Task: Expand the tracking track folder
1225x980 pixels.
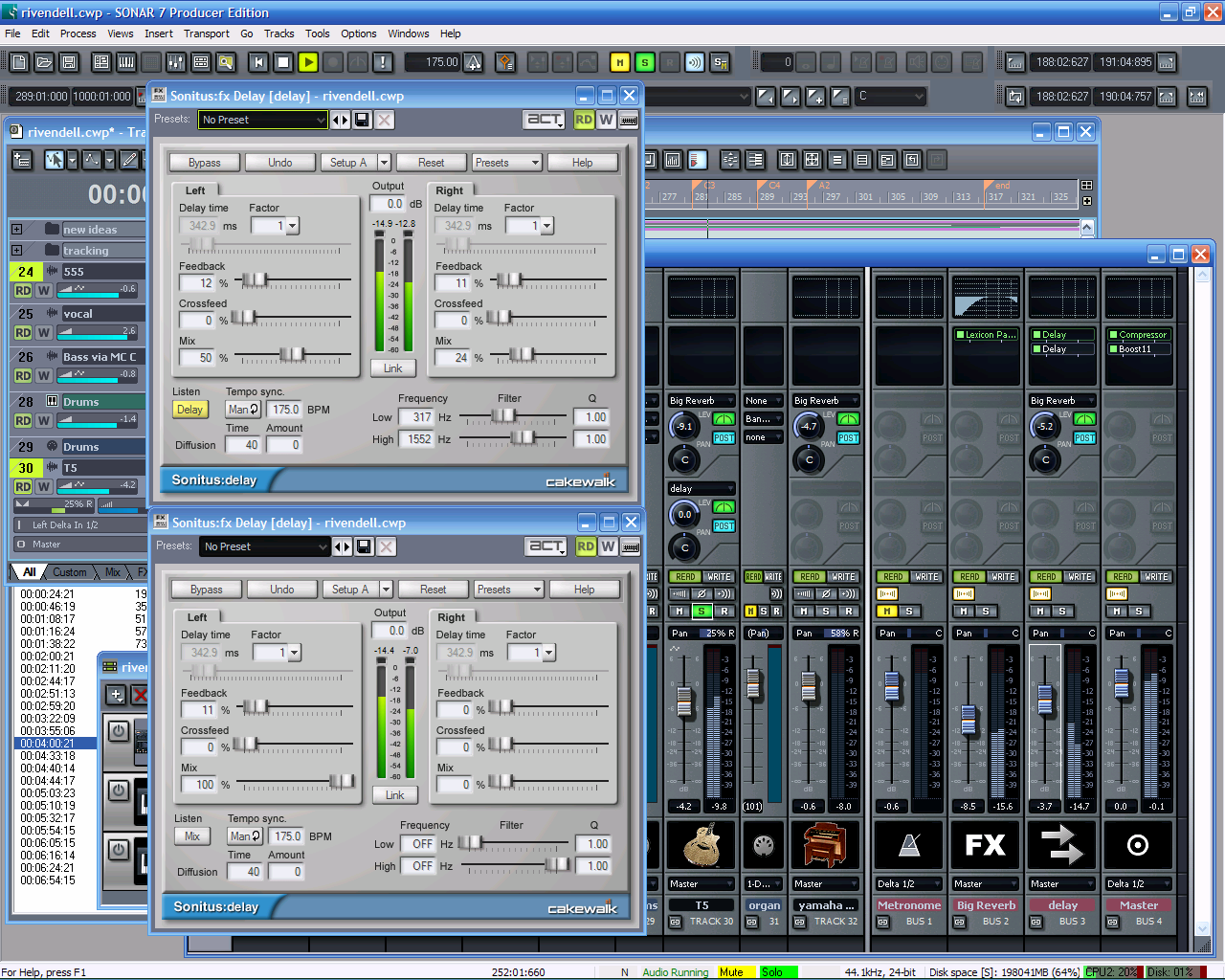Action: [x=16, y=251]
